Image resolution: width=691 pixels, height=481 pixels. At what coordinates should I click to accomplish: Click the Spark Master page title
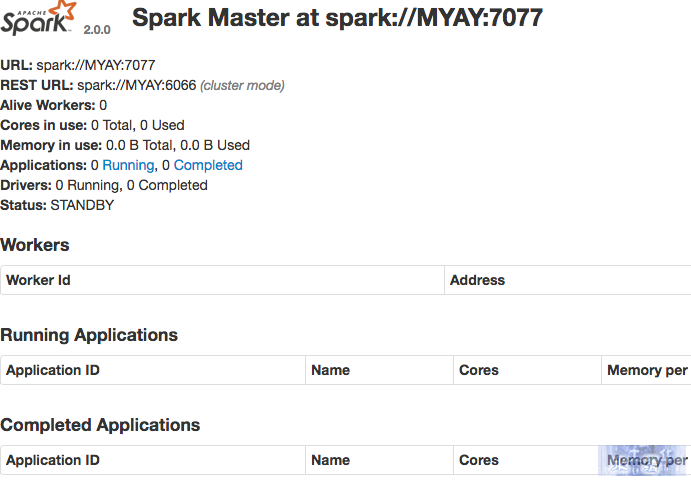337,18
